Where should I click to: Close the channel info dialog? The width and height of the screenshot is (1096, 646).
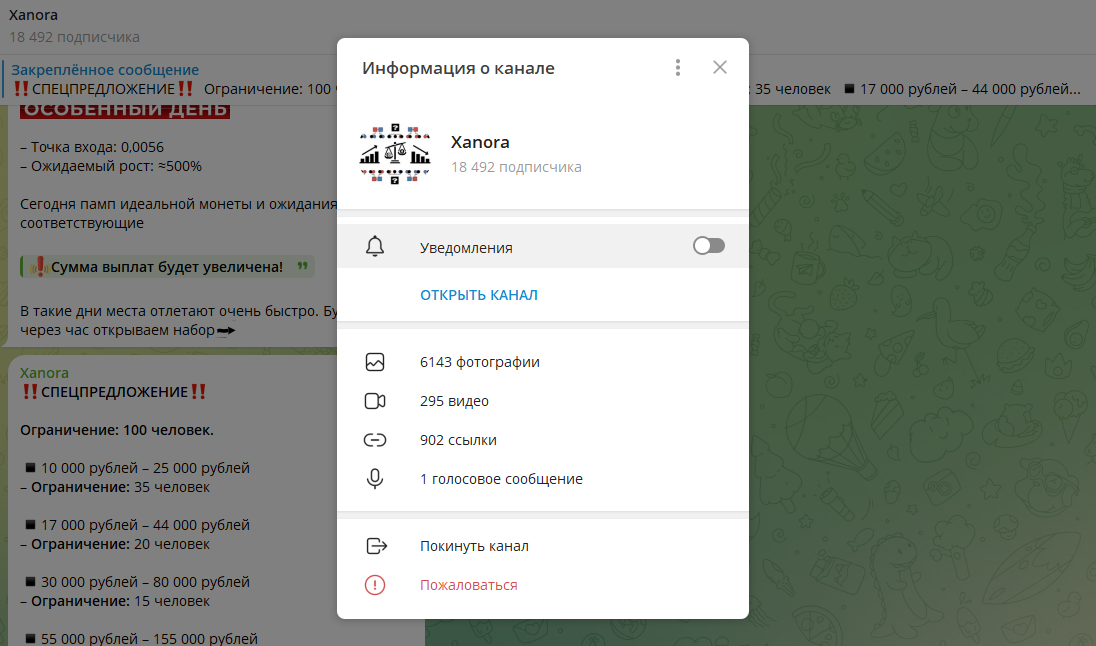pos(719,68)
